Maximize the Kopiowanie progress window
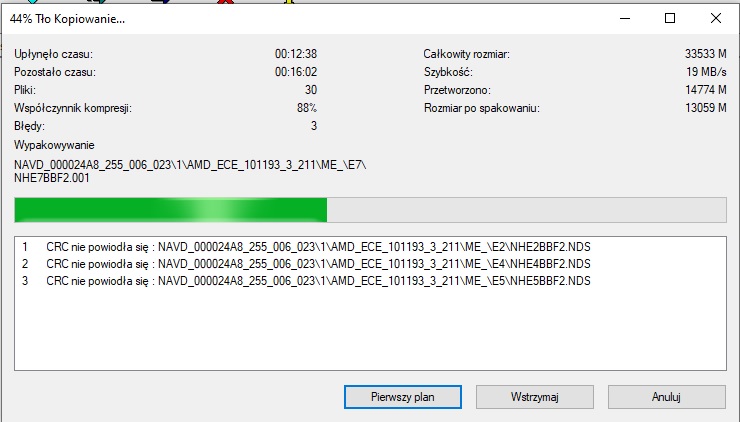This screenshot has width=740, height=422. [670, 18]
